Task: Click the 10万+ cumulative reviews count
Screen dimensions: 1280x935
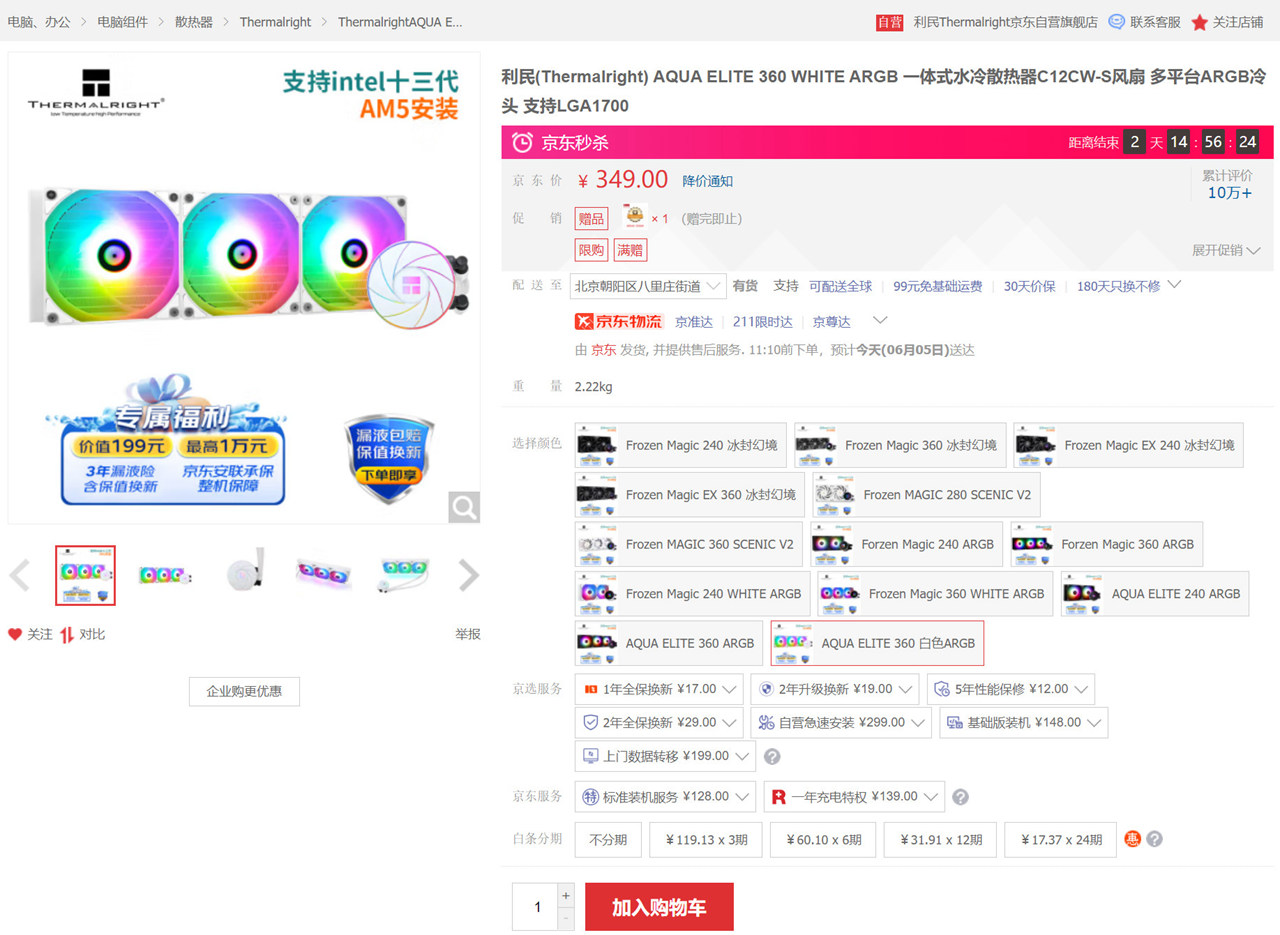Action: [1229, 193]
